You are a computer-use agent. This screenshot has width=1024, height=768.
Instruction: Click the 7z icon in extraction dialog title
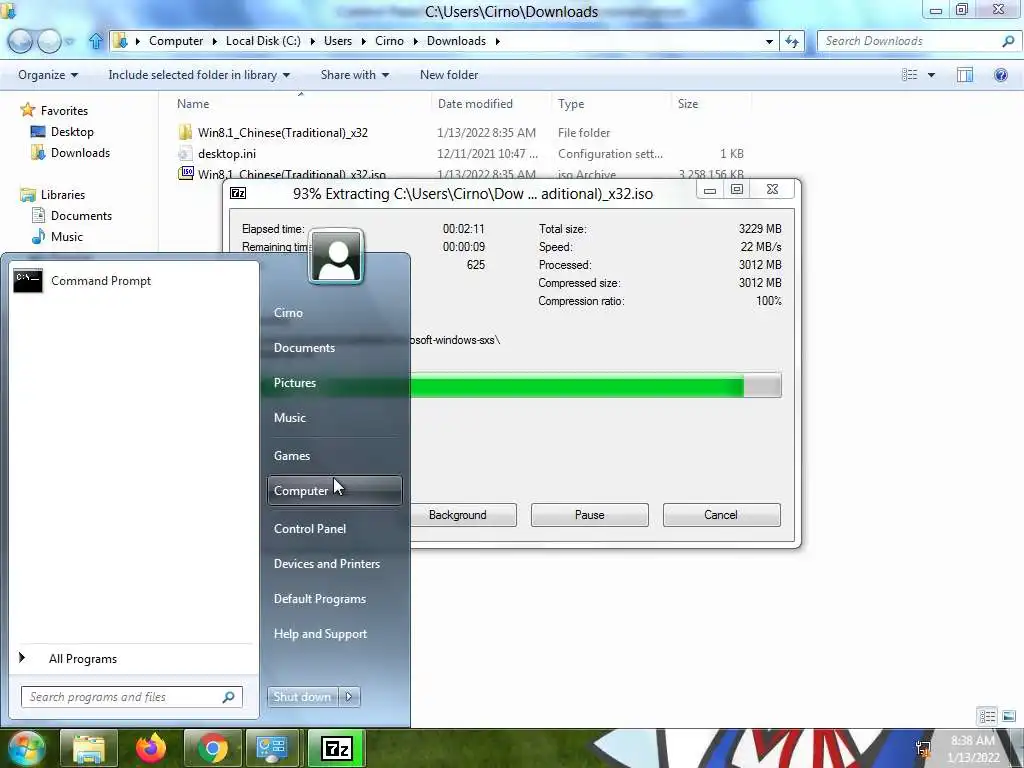pyautogui.click(x=238, y=193)
